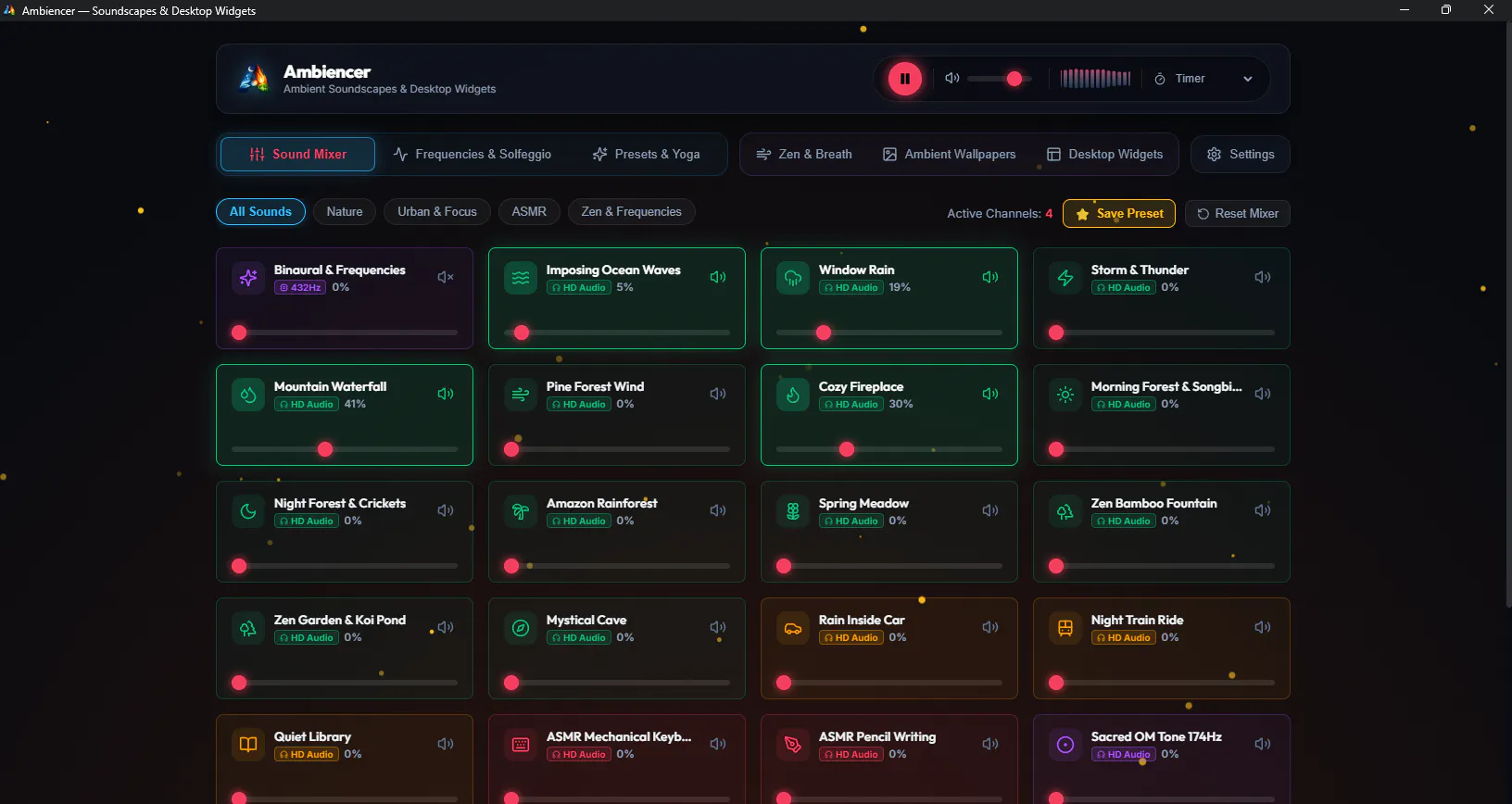The height and width of the screenshot is (804, 1512).
Task: Select the Urban & Focus filter
Action: pyautogui.click(x=437, y=212)
